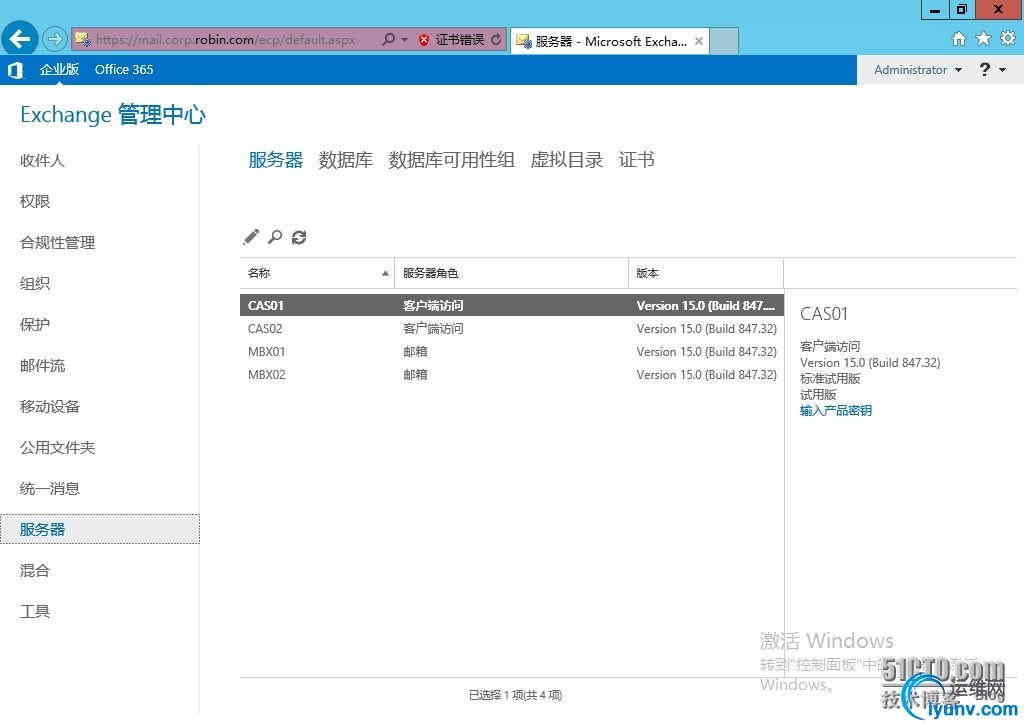Open 权限 in left navigation

tap(35, 201)
